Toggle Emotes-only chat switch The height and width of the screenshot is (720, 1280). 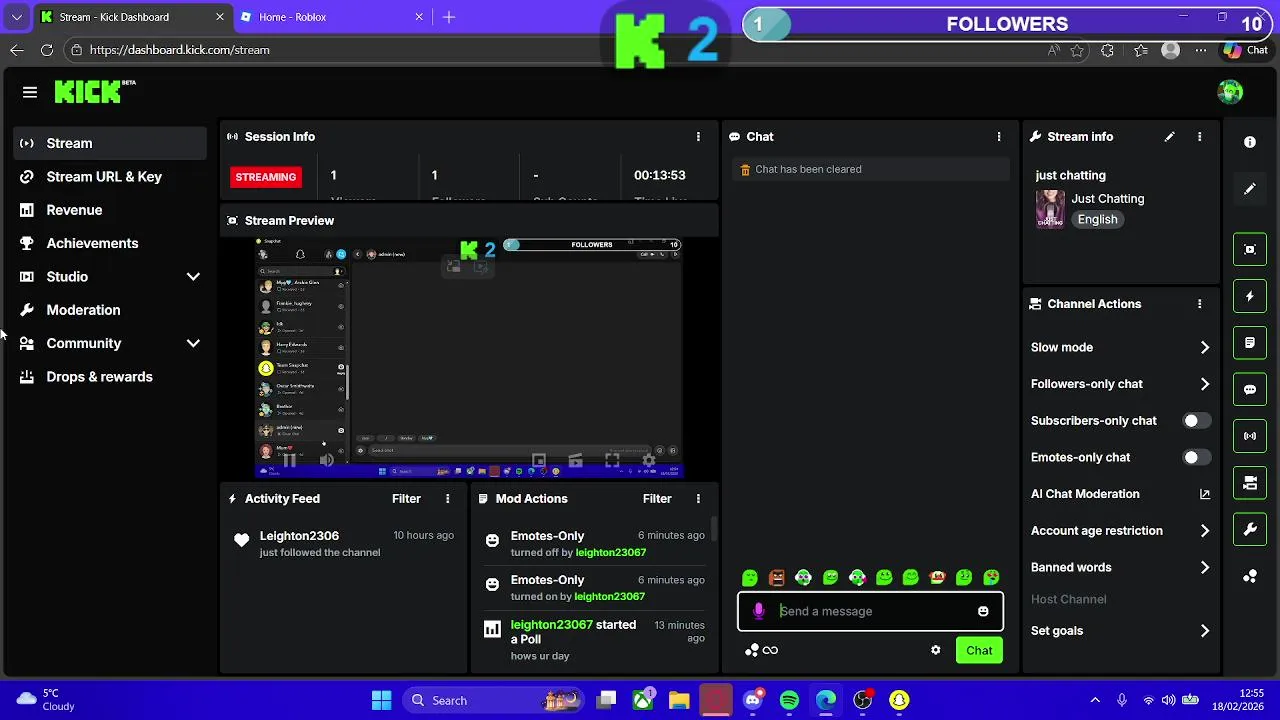pos(1197,457)
